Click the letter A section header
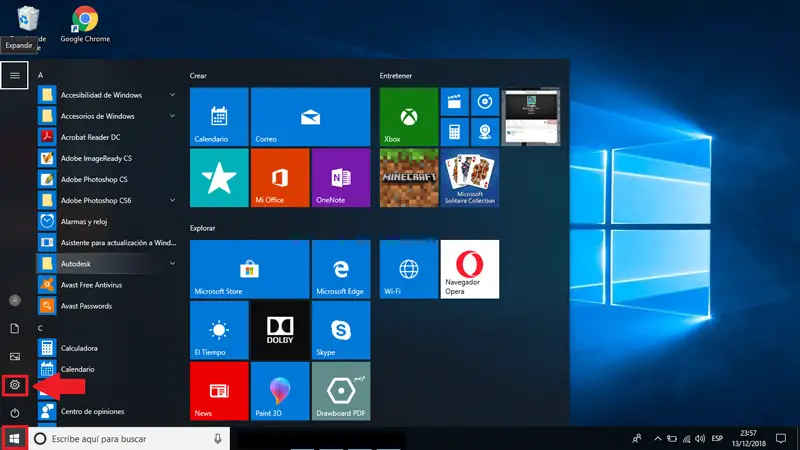The height and width of the screenshot is (450, 800). coord(40,75)
